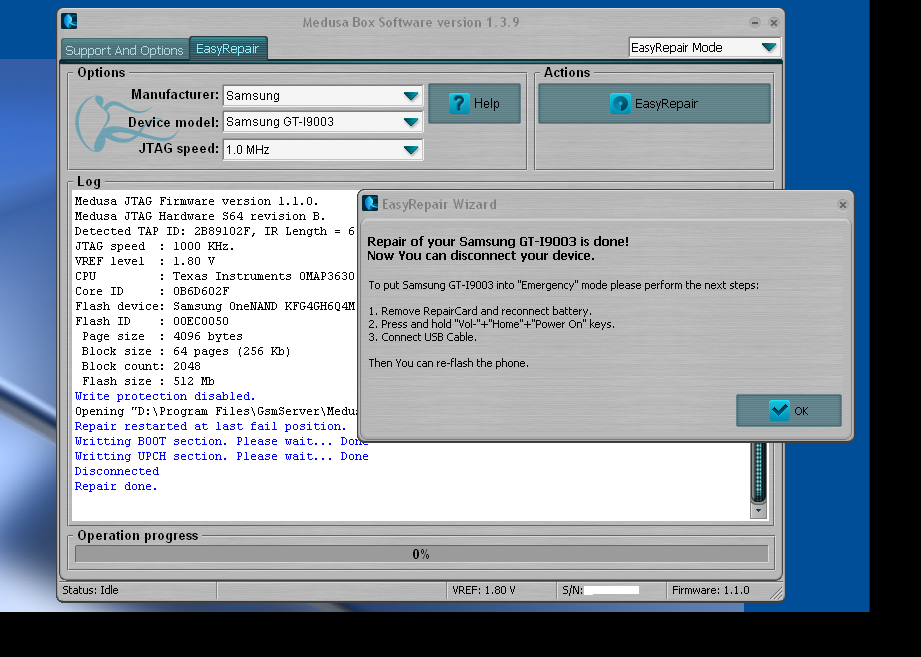This screenshot has height=657, width=921.
Task: Click the Help button text
Action: [x=487, y=103]
